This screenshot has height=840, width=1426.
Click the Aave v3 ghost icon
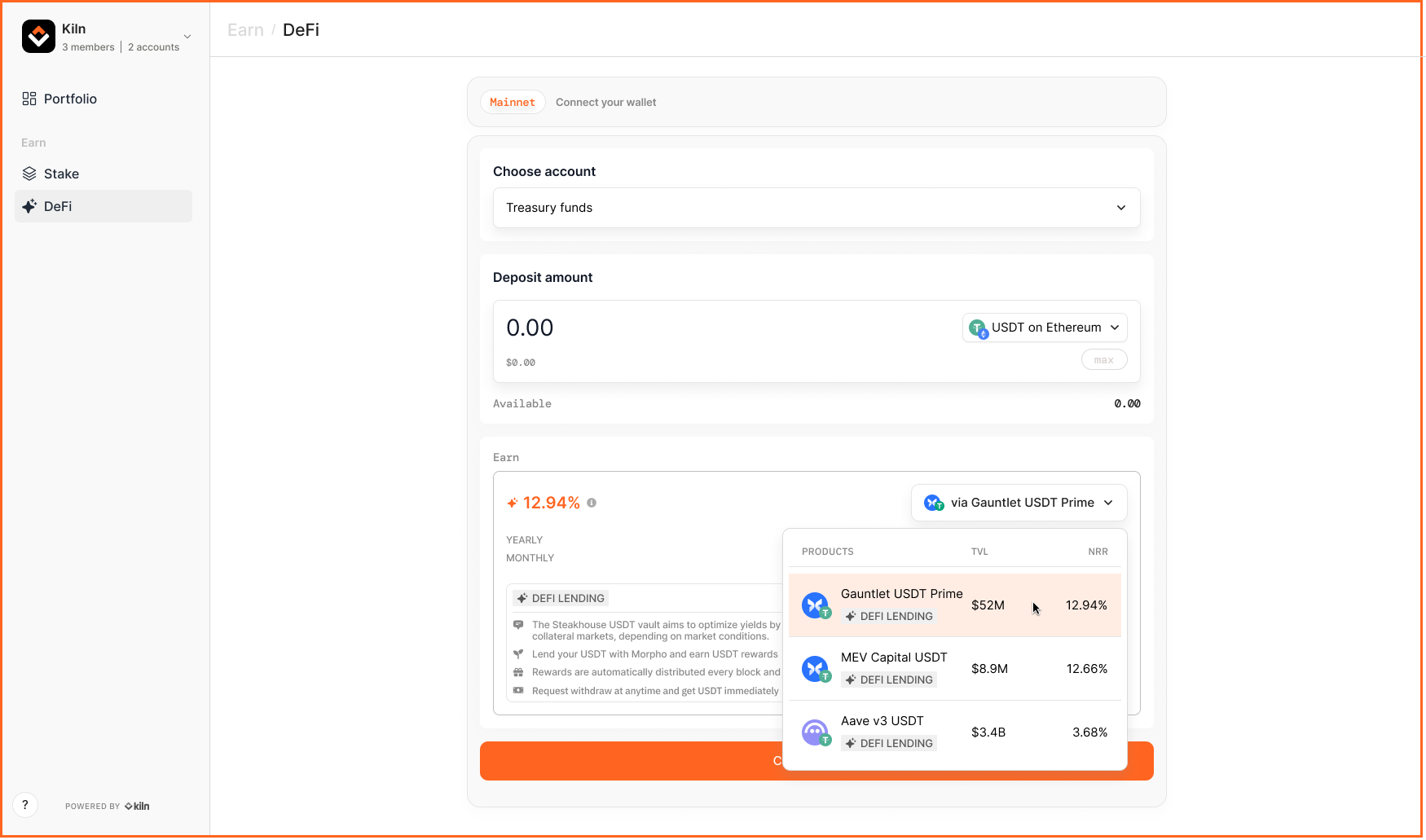[816, 732]
